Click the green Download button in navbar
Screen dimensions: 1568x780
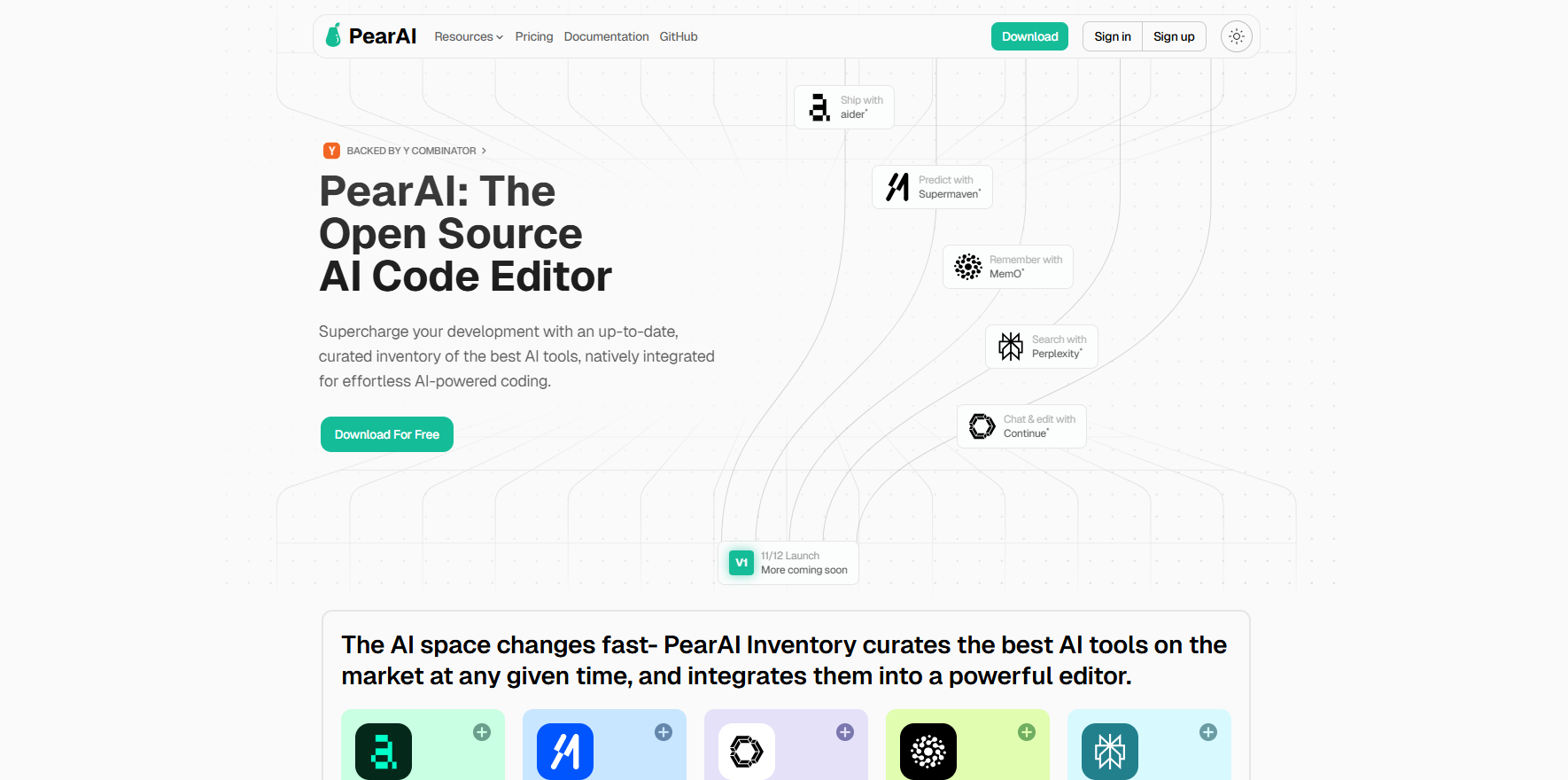click(x=1030, y=36)
